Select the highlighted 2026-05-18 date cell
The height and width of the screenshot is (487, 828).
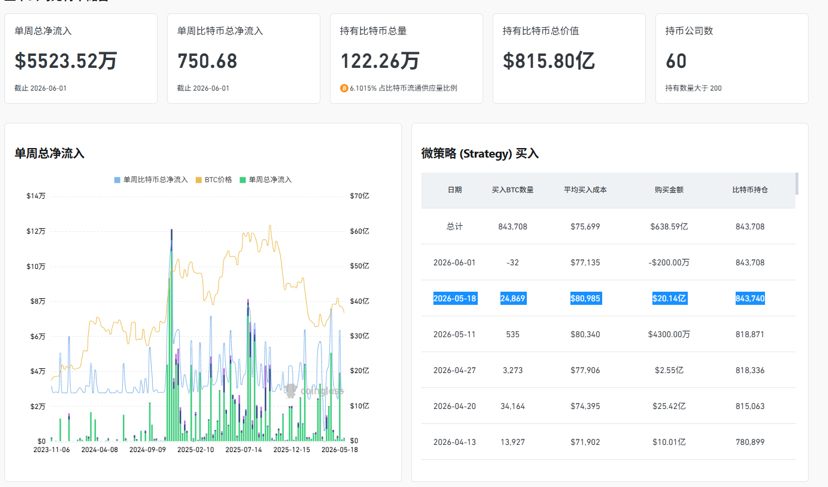pyautogui.click(x=455, y=298)
